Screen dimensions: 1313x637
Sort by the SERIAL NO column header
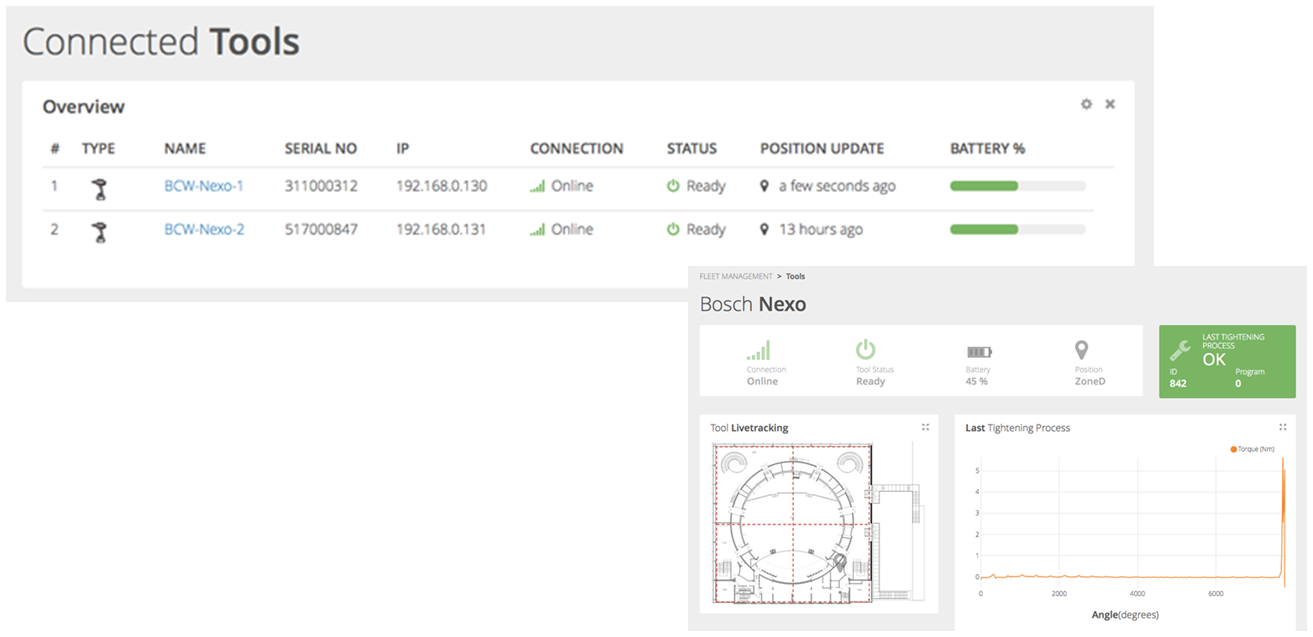click(x=321, y=148)
